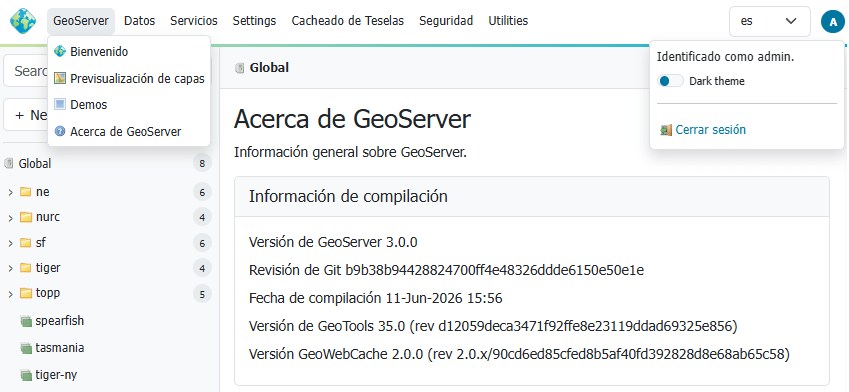
Task: Click the Global breadcrumb server icon
Action: (x=239, y=68)
